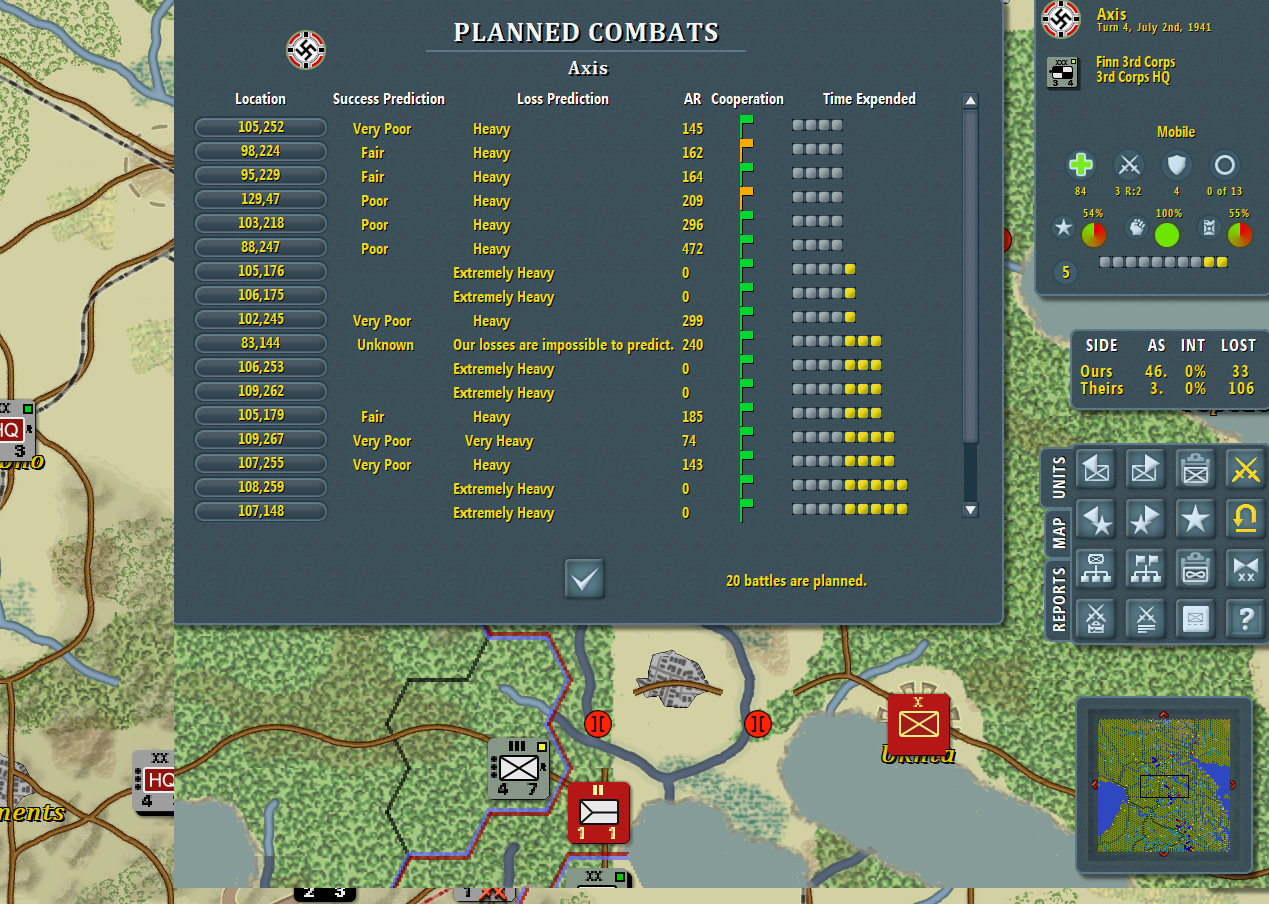Click the minimap overview thumbnail
The height and width of the screenshot is (904, 1269).
tap(1164, 785)
